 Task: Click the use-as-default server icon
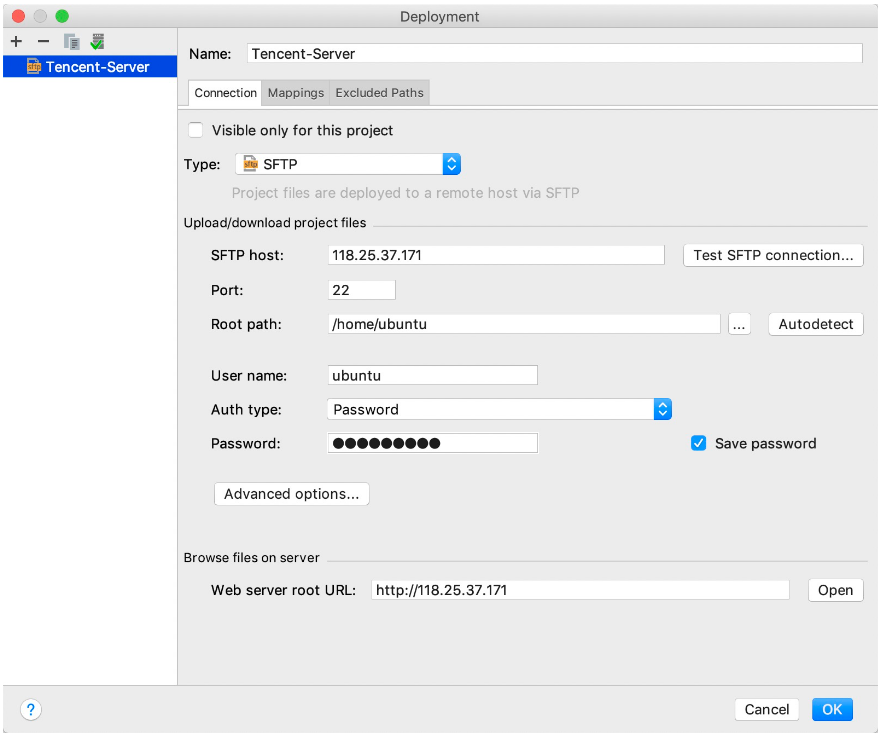[97, 42]
